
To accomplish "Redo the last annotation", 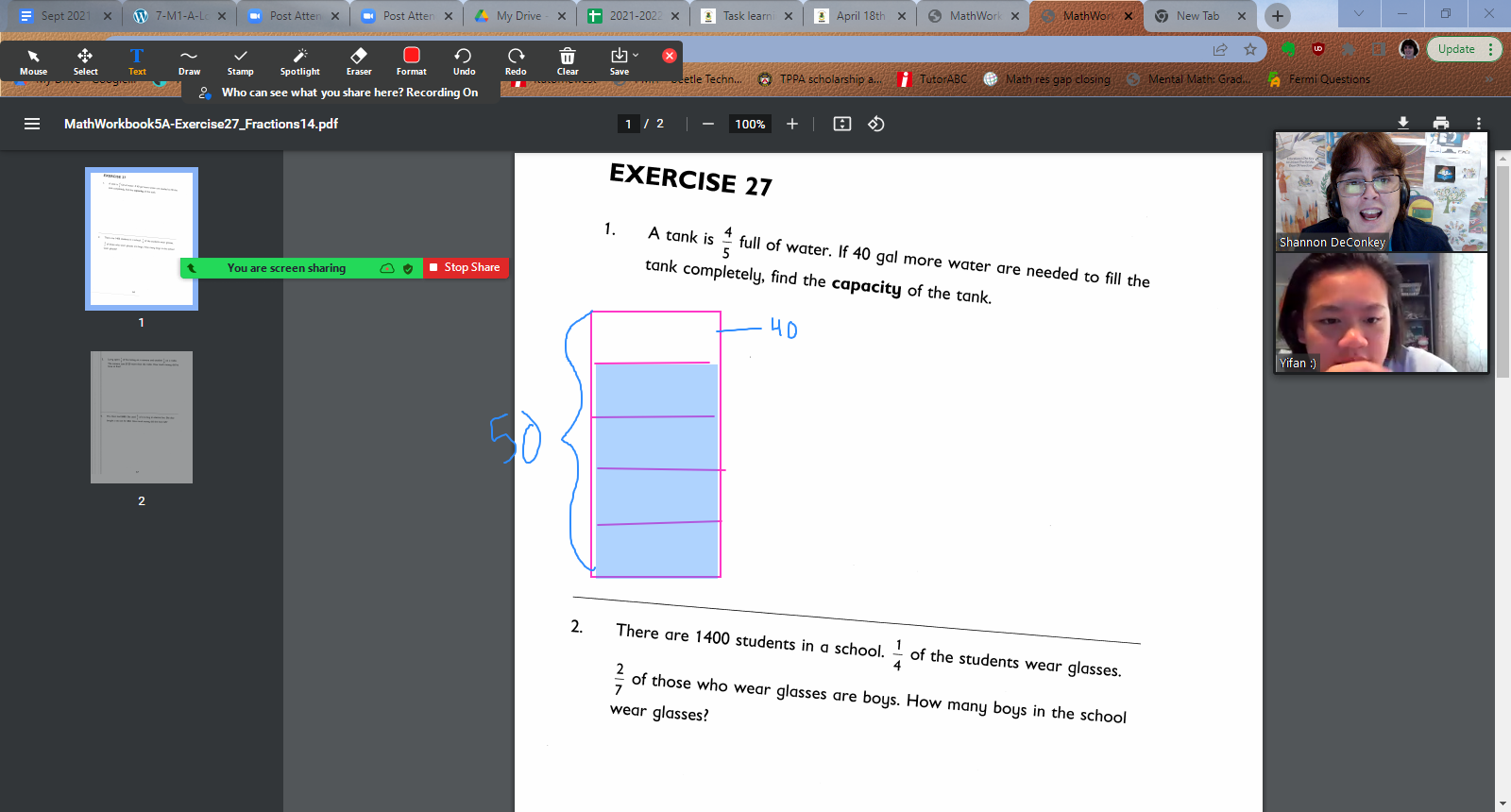I will [516, 61].
